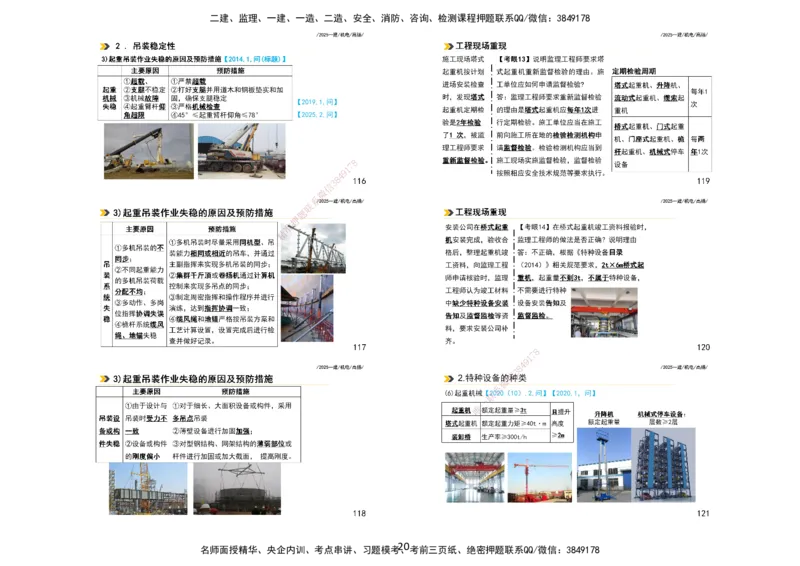
Task: Click the blue tag [2020.1.问] on slide 121
Action: (x=573, y=393)
